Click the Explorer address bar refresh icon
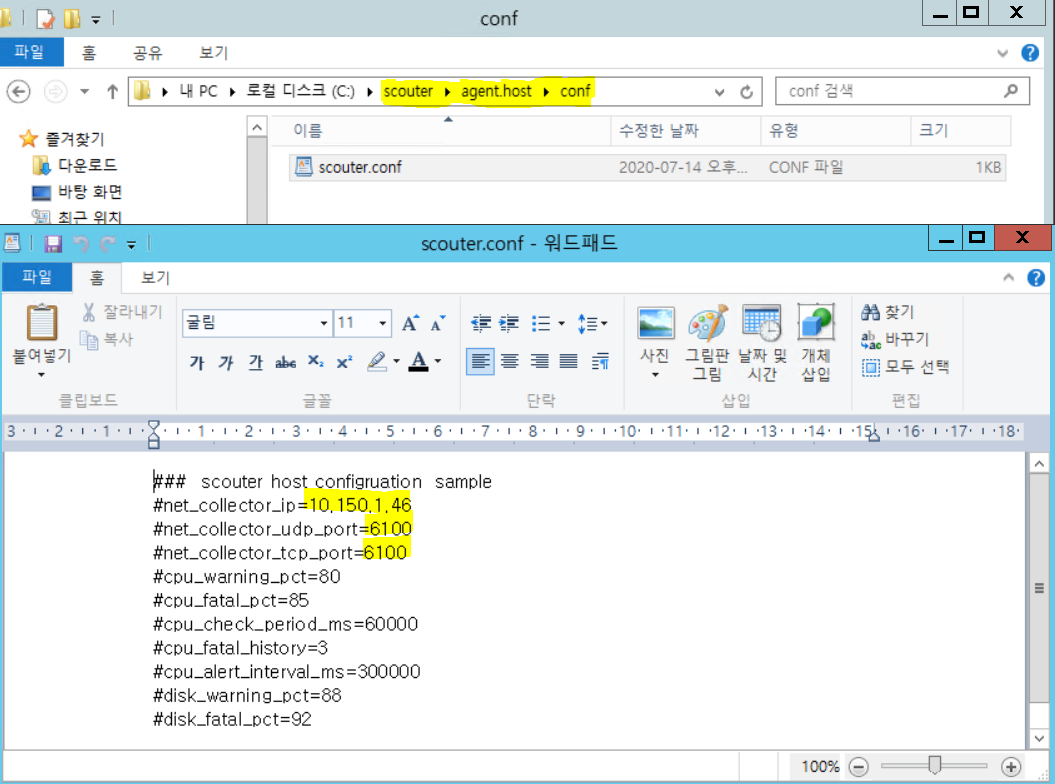This screenshot has height=784, width=1055. tap(746, 92)
